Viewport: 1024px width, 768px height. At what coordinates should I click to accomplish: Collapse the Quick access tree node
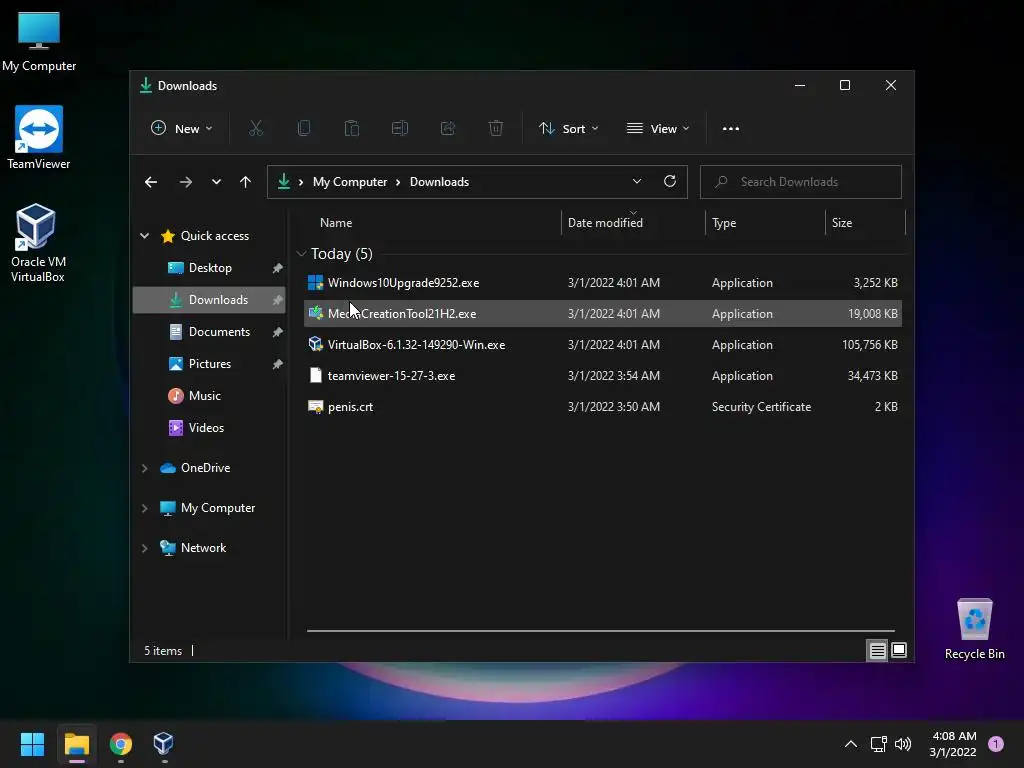pyautogui.click(x=144, y=236)
